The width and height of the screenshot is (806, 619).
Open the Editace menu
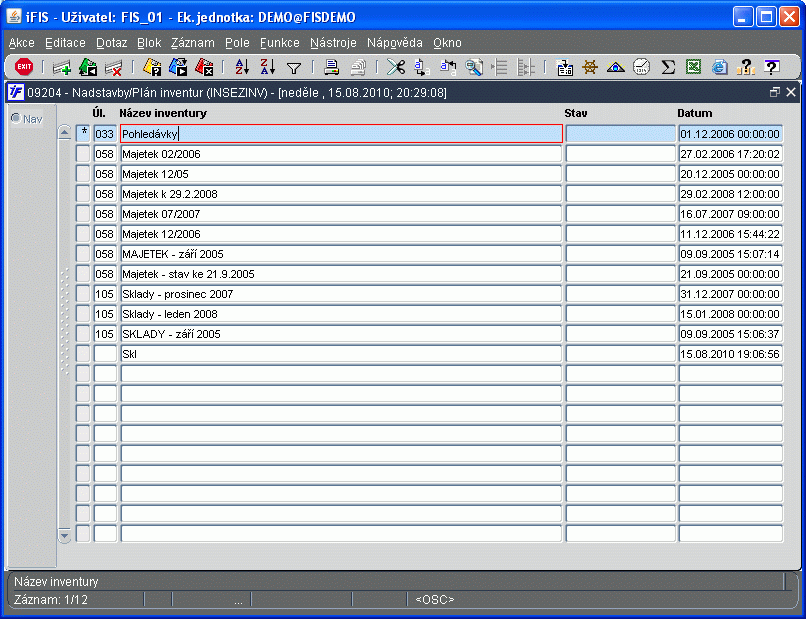[65, 43]
